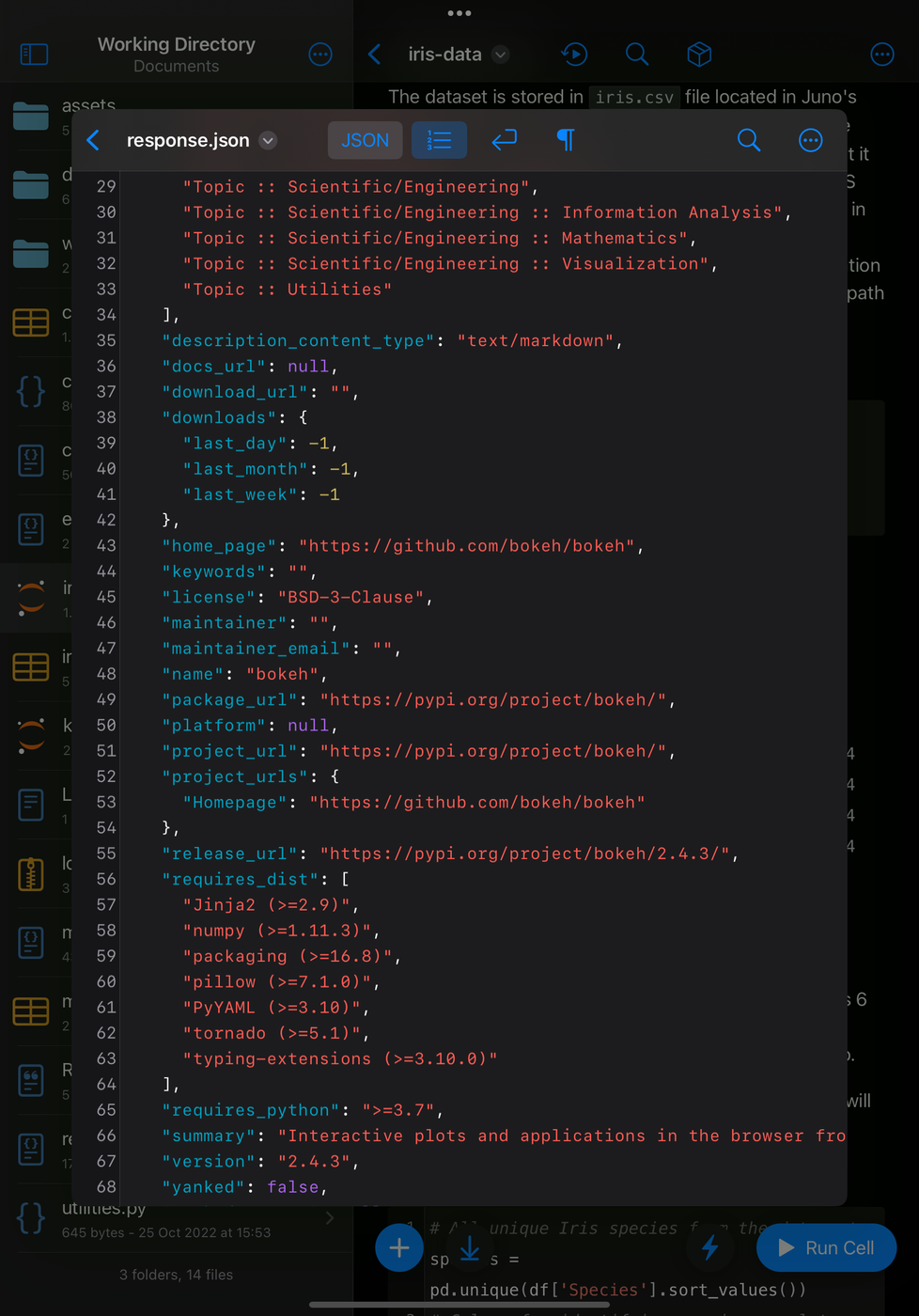Search within iris-data notebook

(636, 55)
